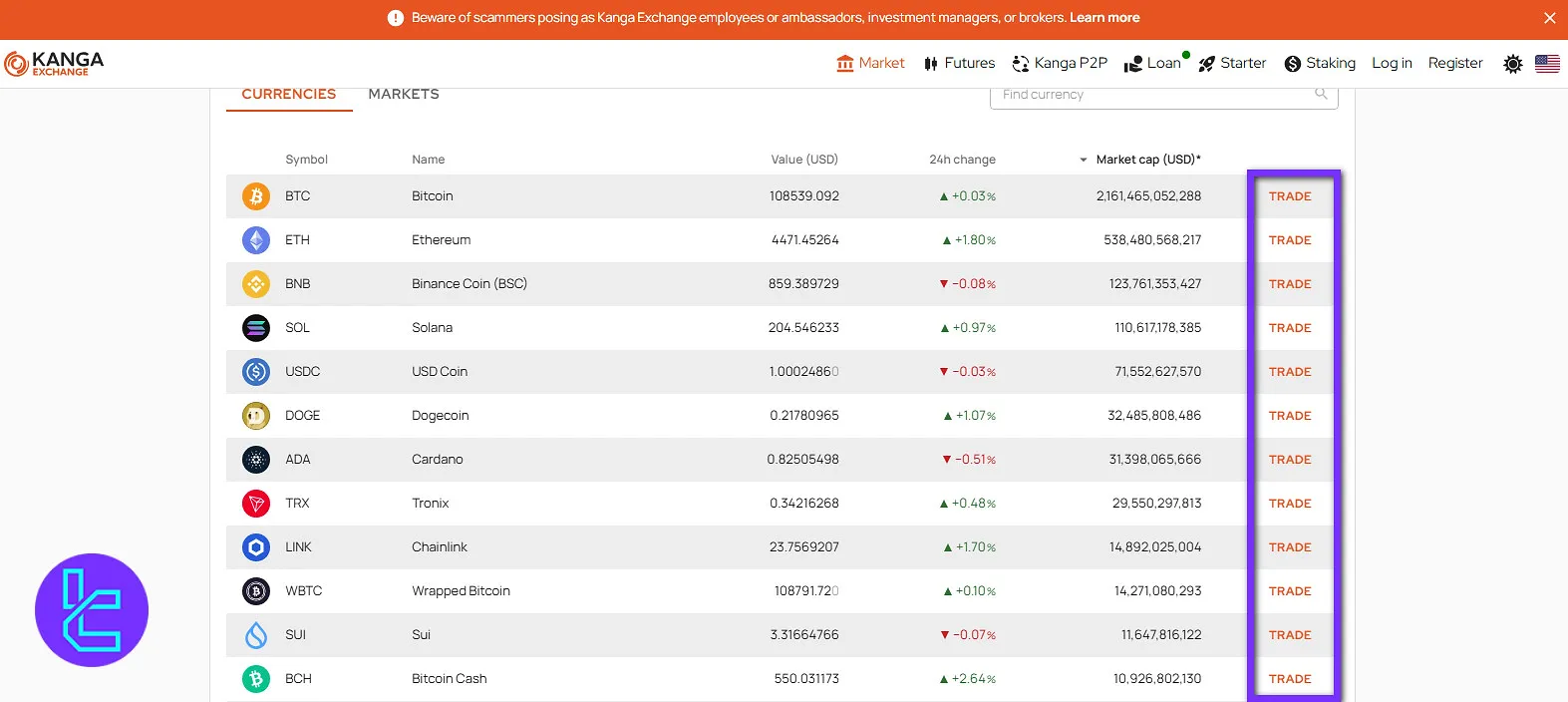Image resolution: width=1568 pixels, height=702 pixels.
Task: Switch to the MARKETS tab
Action: (404, 94)
